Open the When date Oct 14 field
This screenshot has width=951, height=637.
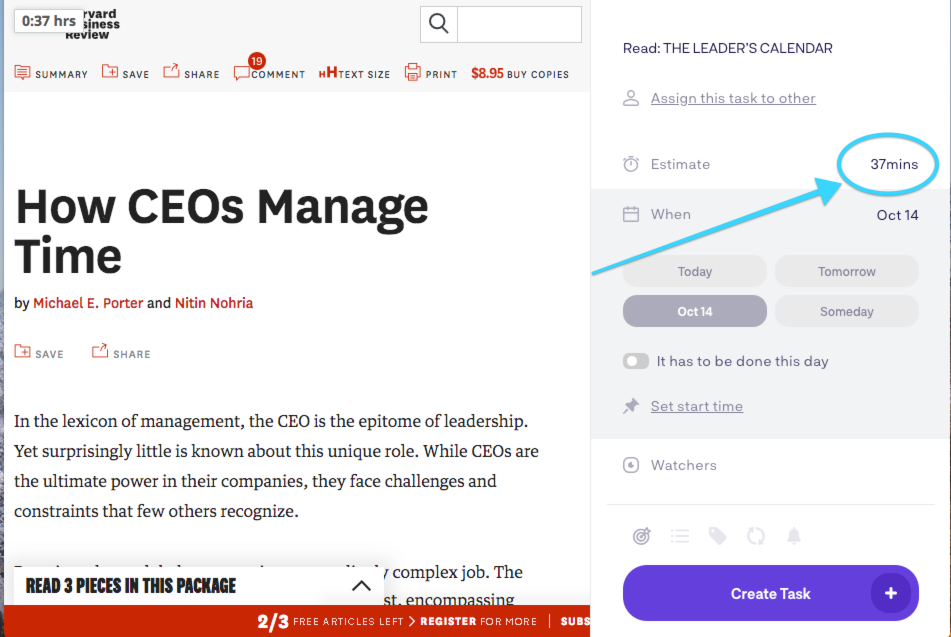click(770, 215)
